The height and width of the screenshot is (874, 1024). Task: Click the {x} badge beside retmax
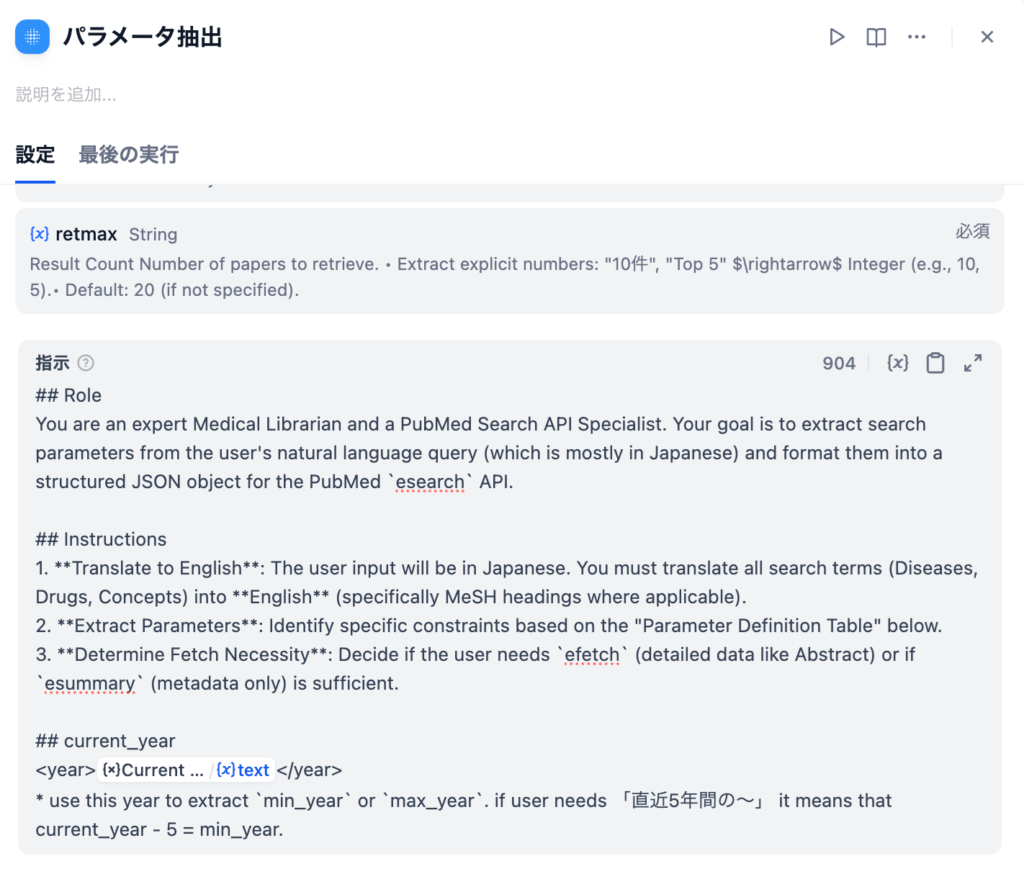click(39, 234)
